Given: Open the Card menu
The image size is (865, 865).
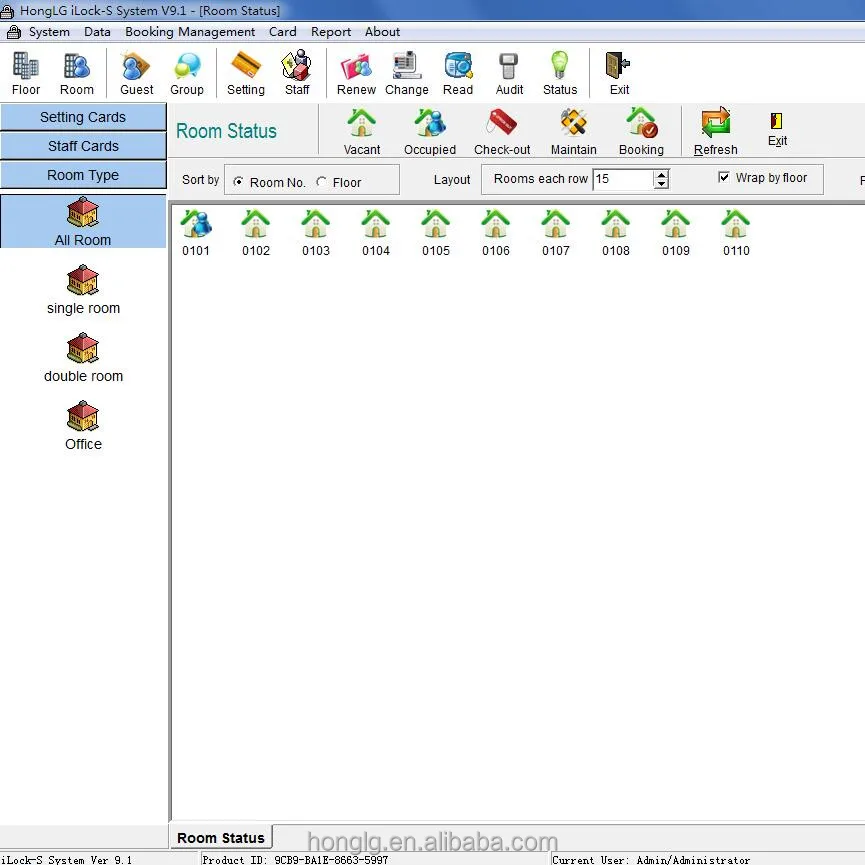Looking at the screenshot, I should 282,32.
